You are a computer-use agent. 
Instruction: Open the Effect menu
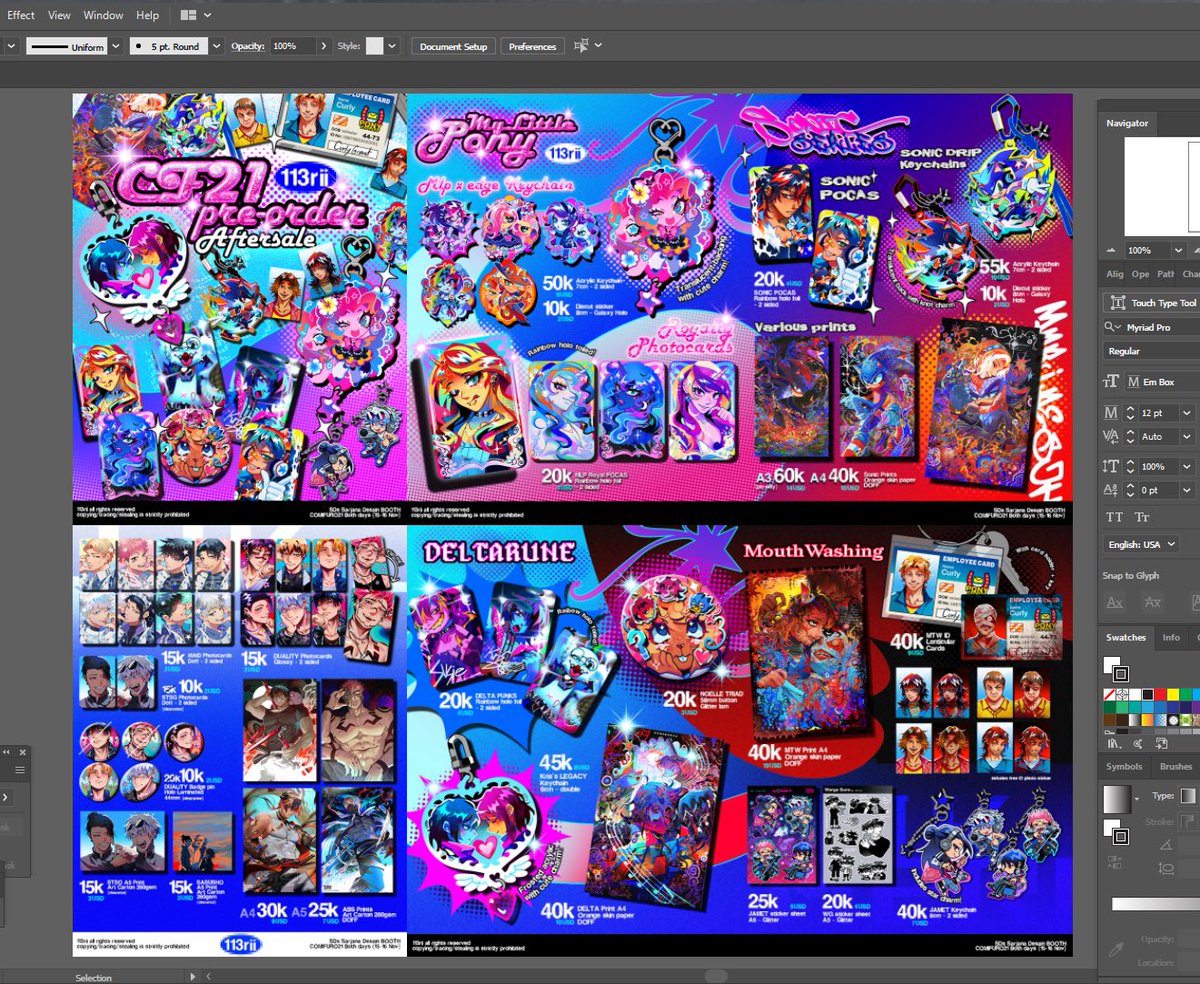click(x=20, y=15)
